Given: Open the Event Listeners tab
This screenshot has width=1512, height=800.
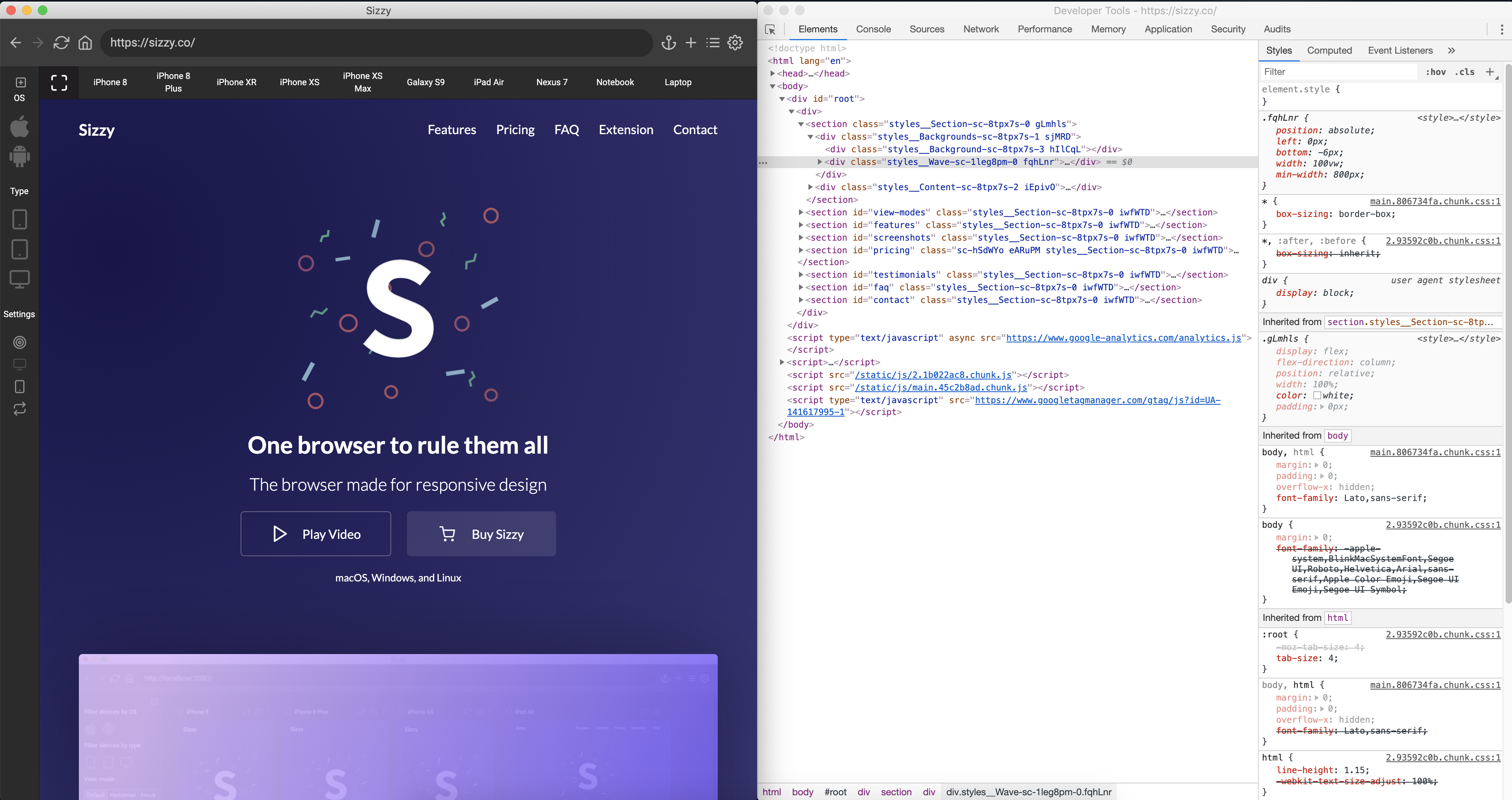Looking at the screenshot, I should (1400, 50).
